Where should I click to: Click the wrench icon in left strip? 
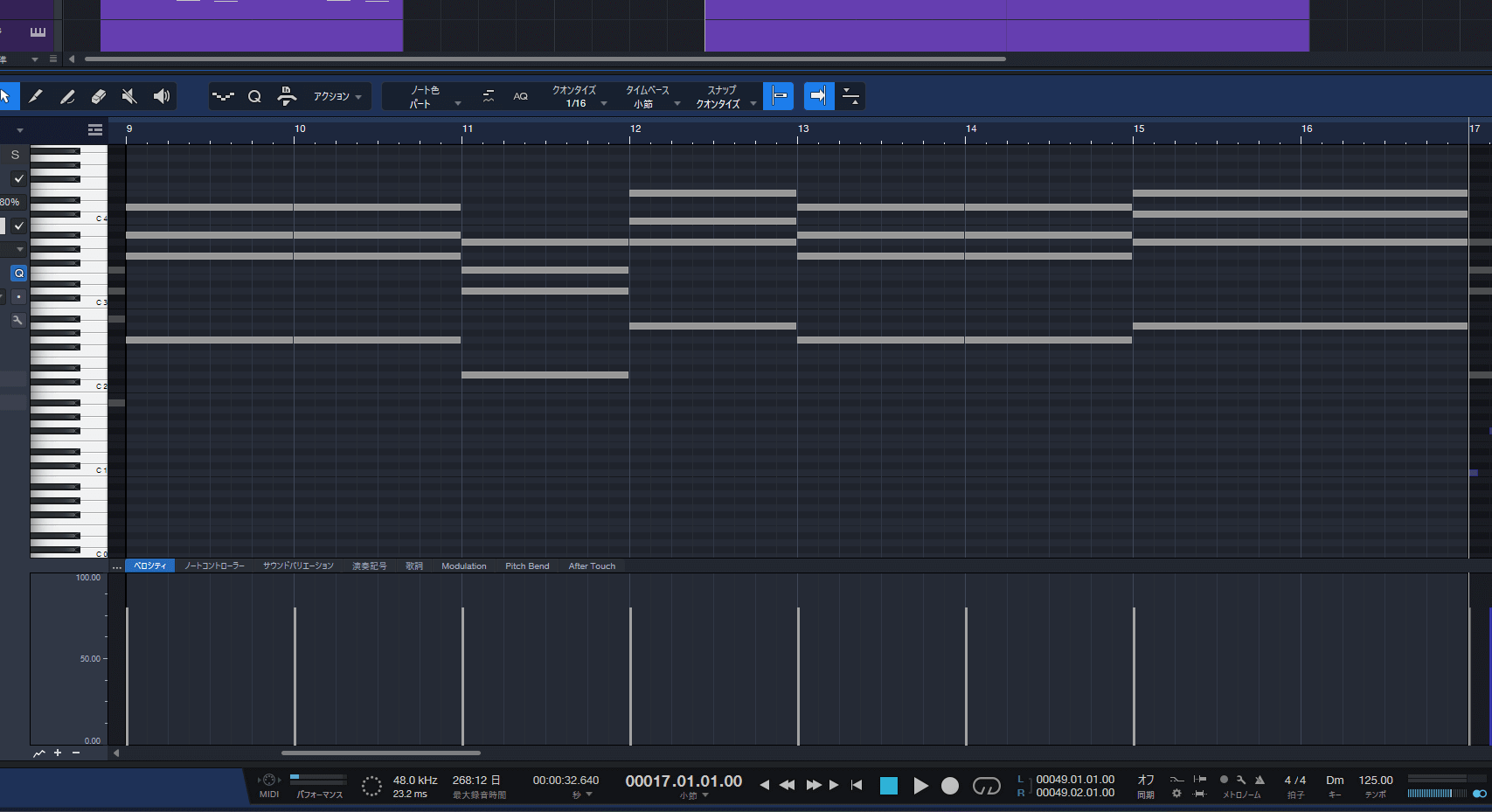coord(17,321)
